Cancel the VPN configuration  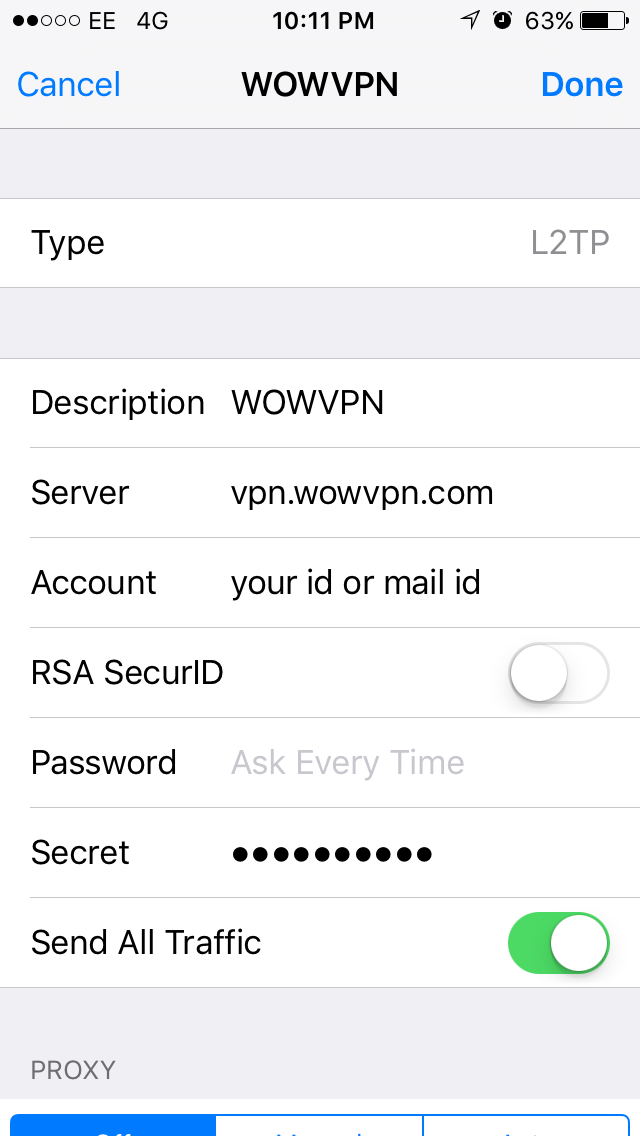tap(69, 85)
